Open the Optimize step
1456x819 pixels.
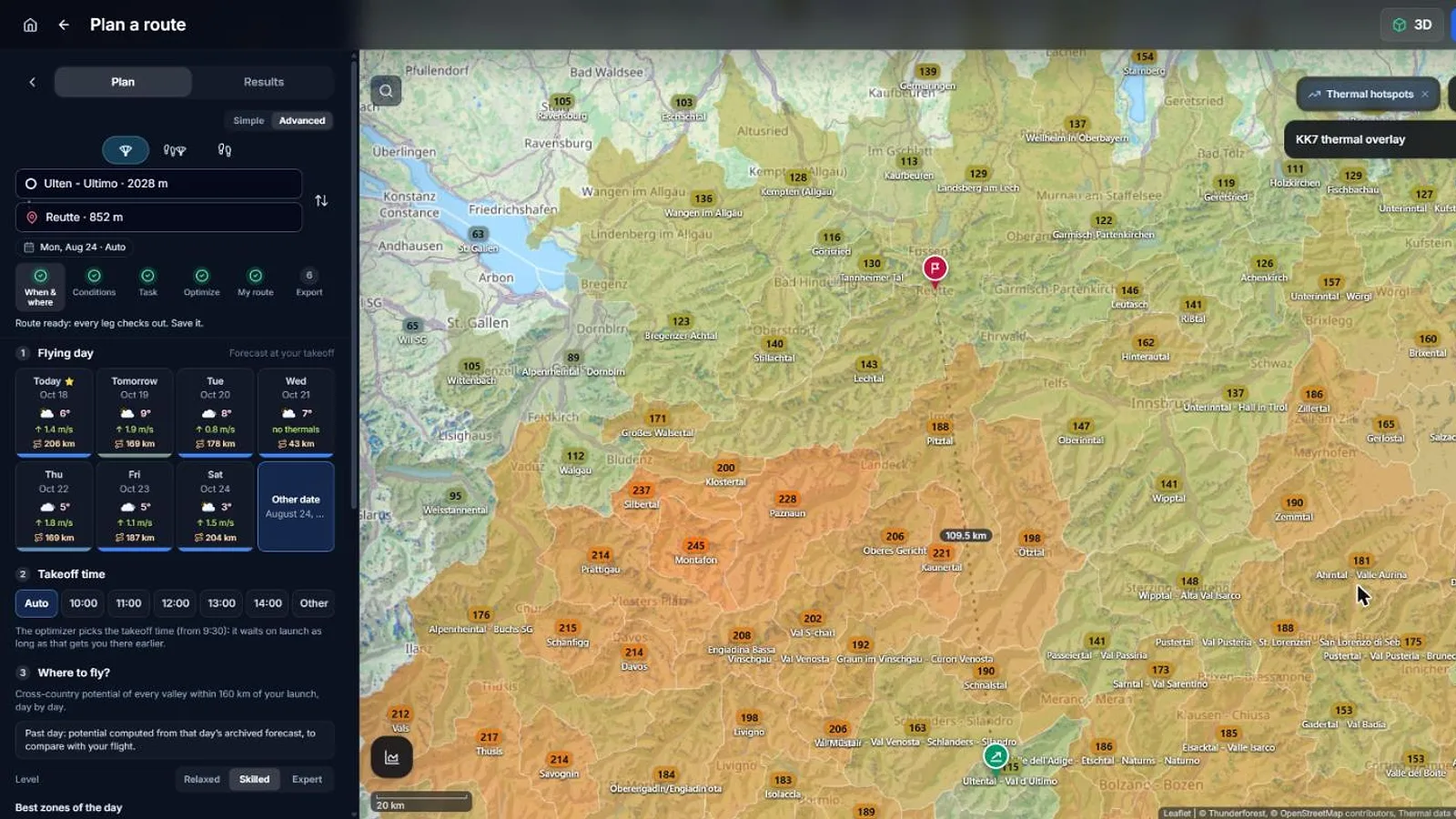tap(201, 283)
